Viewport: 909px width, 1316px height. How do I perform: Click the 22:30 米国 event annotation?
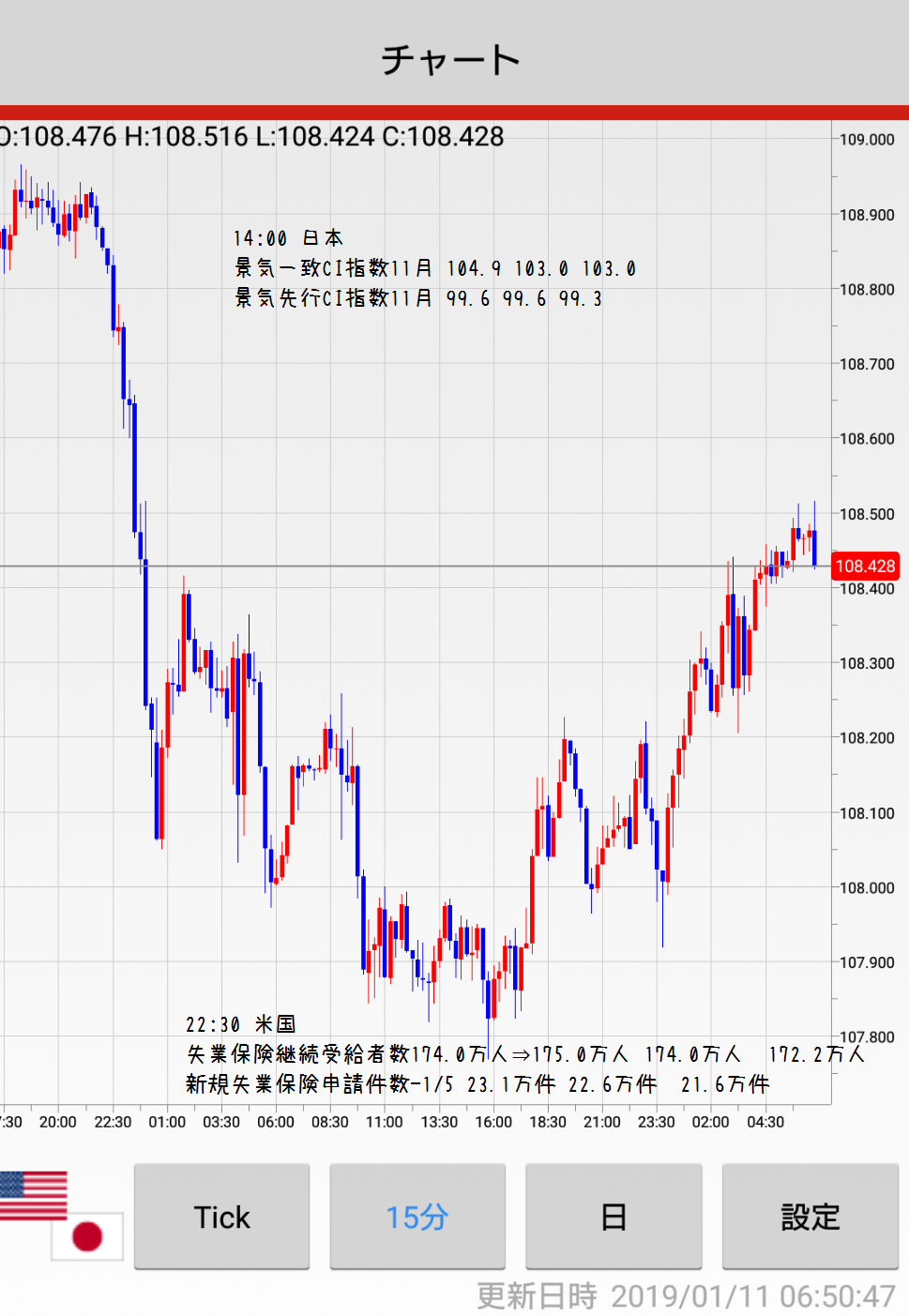(x=240, y=1024)
